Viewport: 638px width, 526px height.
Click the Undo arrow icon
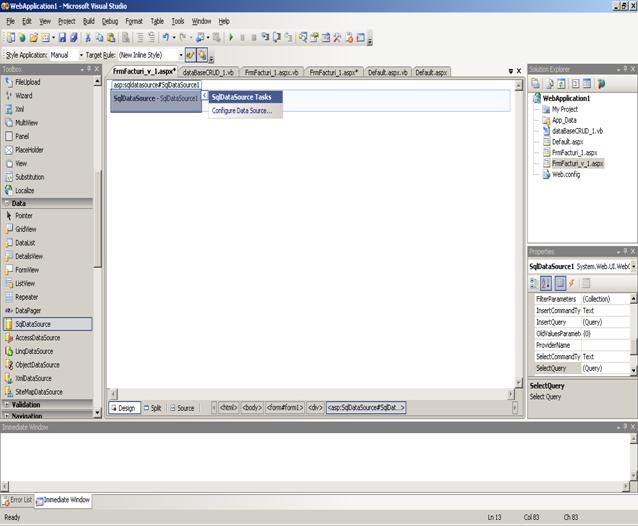(166, 37)
